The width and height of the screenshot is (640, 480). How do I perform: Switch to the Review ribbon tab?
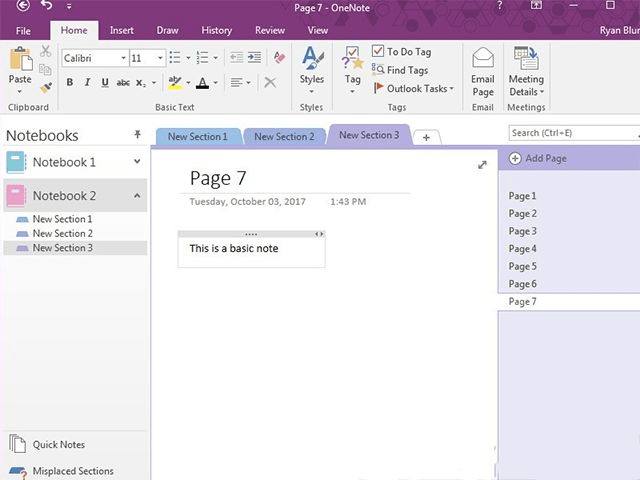[270, 30]
